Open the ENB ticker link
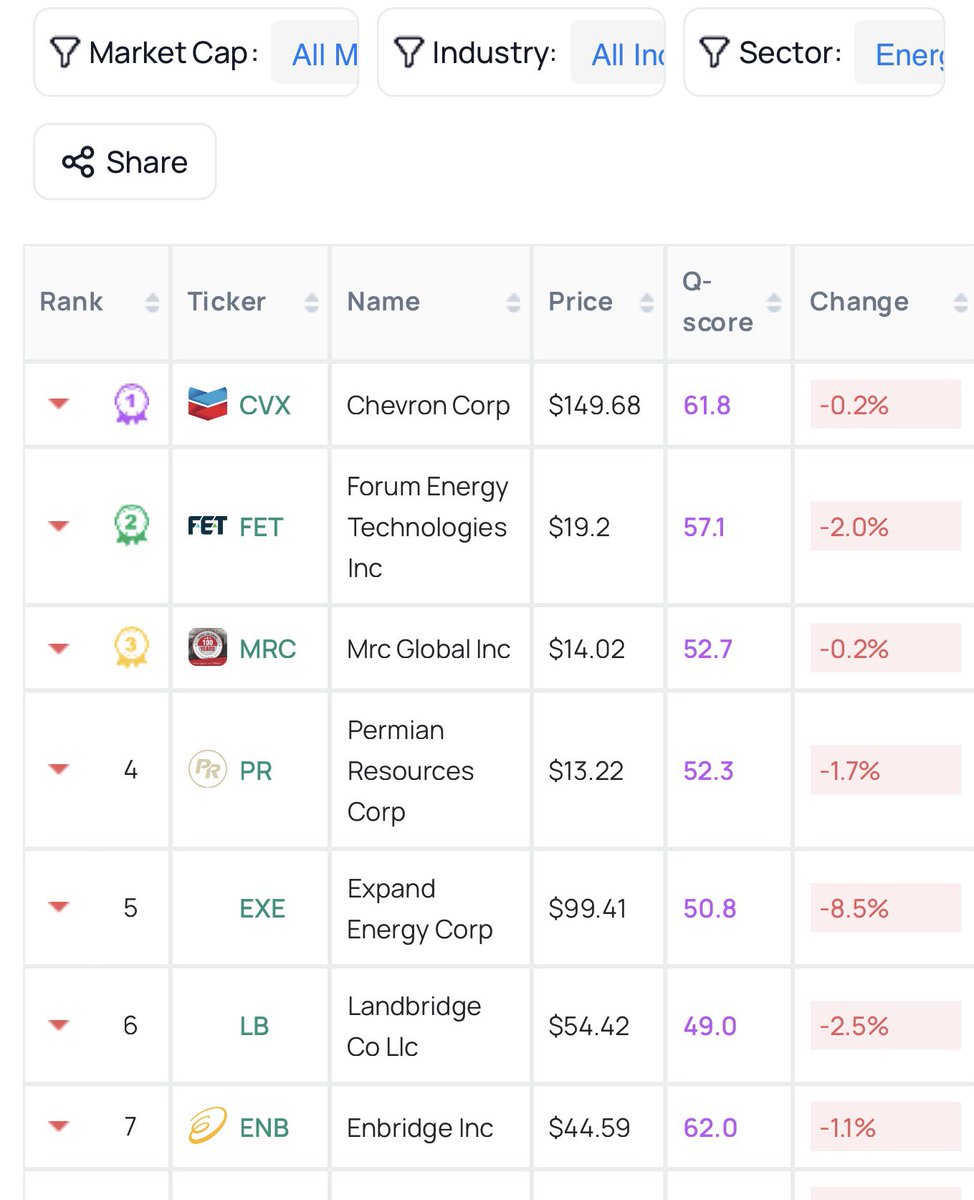This screenshot has height=1200, width=974. [x=264, y=1128]
